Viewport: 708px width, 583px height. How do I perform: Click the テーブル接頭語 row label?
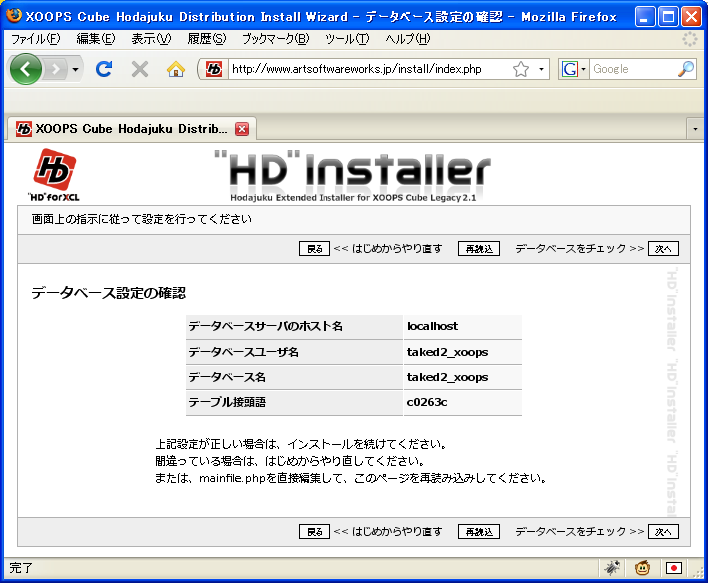pos(227,402)
